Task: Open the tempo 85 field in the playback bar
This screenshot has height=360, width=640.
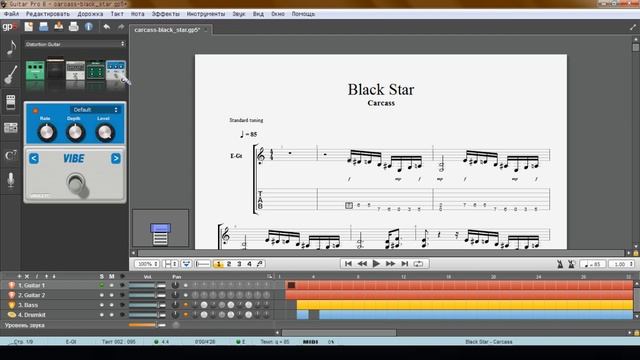Action: point(593,264)
